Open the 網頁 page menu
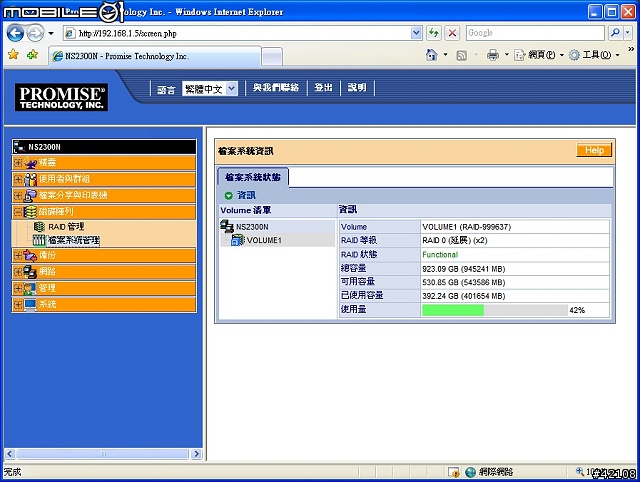This screenshot has width=640, height=482. click(539, 55)
